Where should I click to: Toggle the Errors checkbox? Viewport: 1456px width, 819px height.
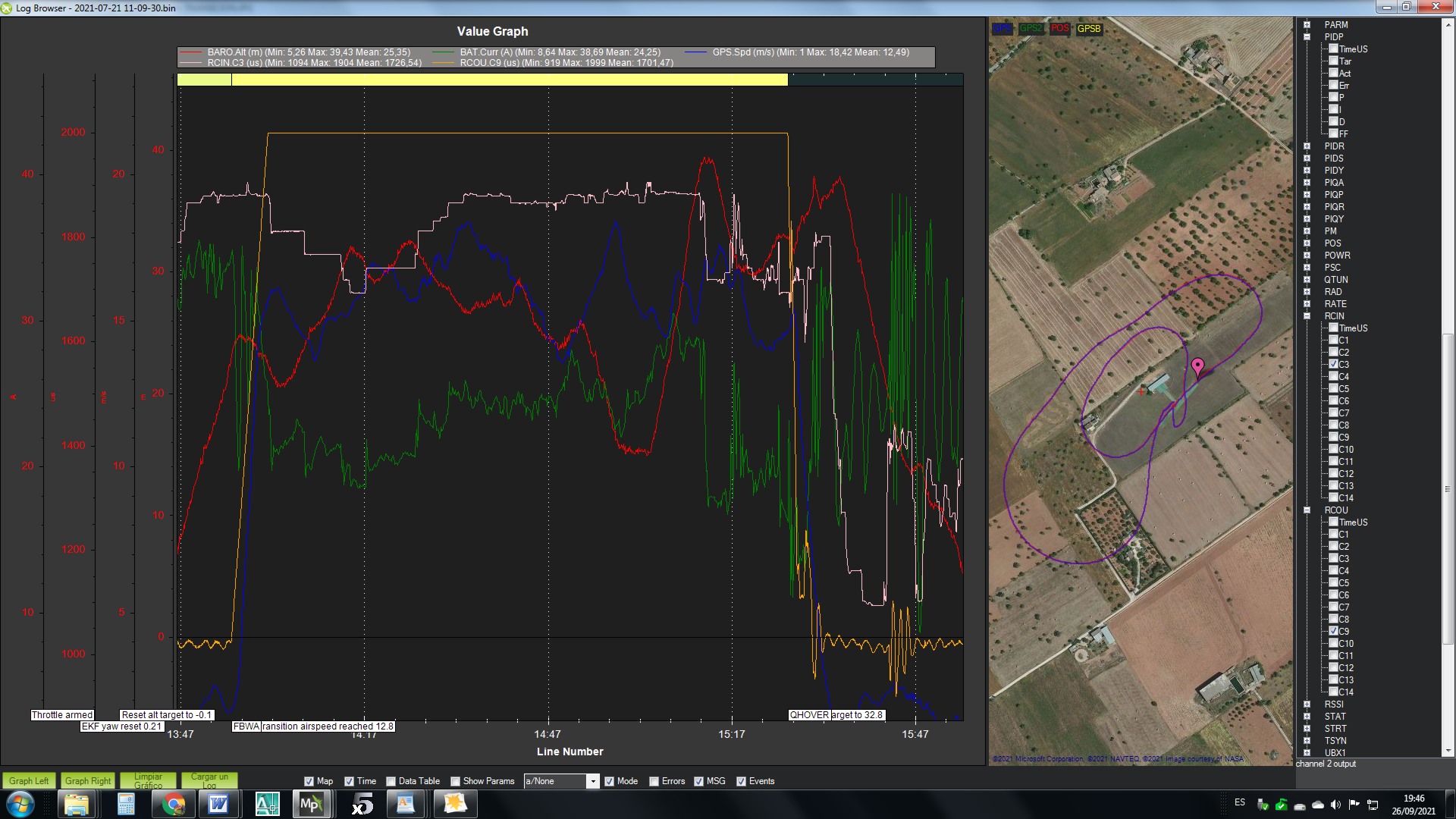click(654, 781)
